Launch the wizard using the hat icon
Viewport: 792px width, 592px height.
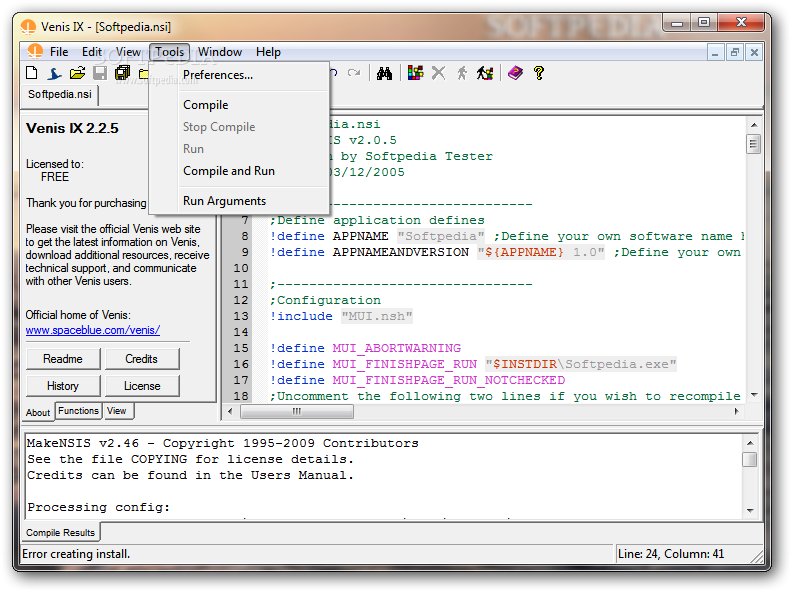click(54, 73)
